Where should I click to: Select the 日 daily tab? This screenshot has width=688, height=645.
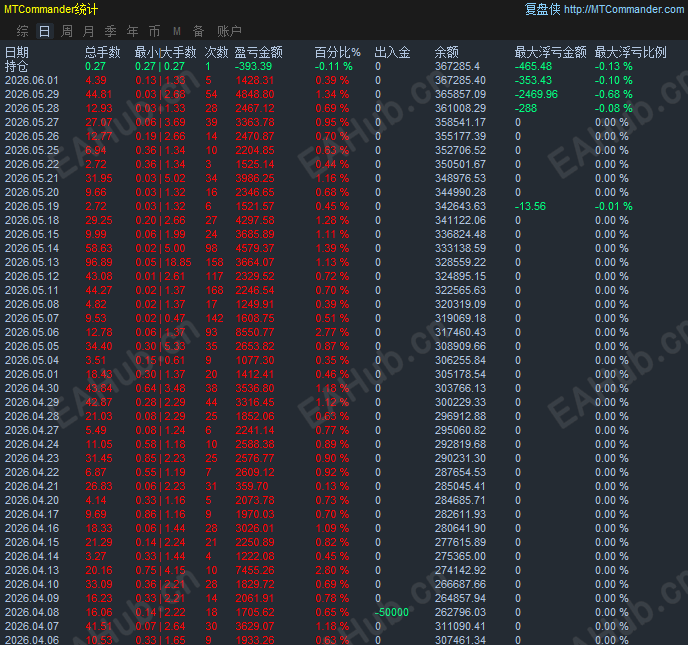click(44, 31)
